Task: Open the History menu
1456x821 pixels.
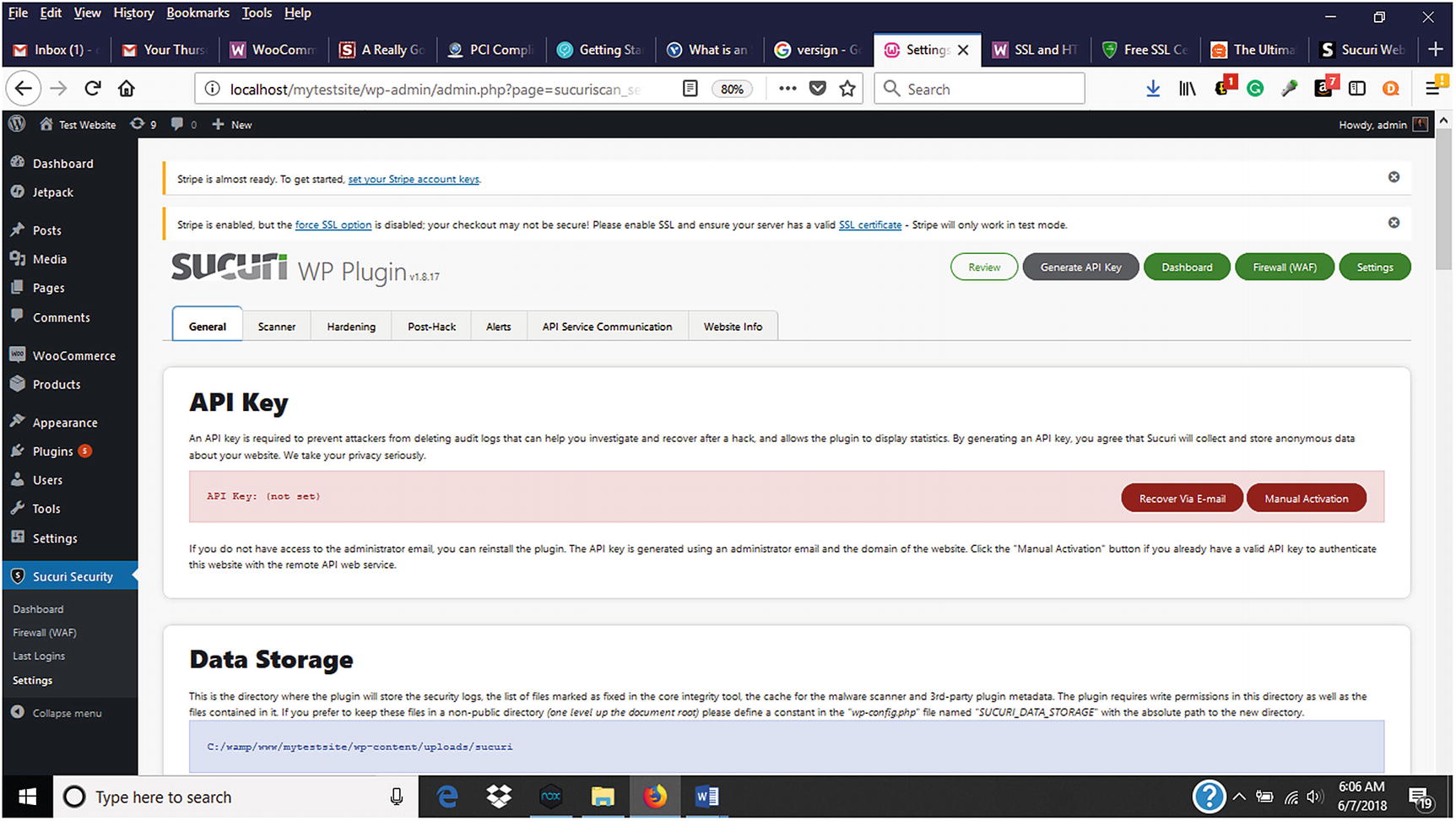Action: pyautogui.click(x=133, y=13)
